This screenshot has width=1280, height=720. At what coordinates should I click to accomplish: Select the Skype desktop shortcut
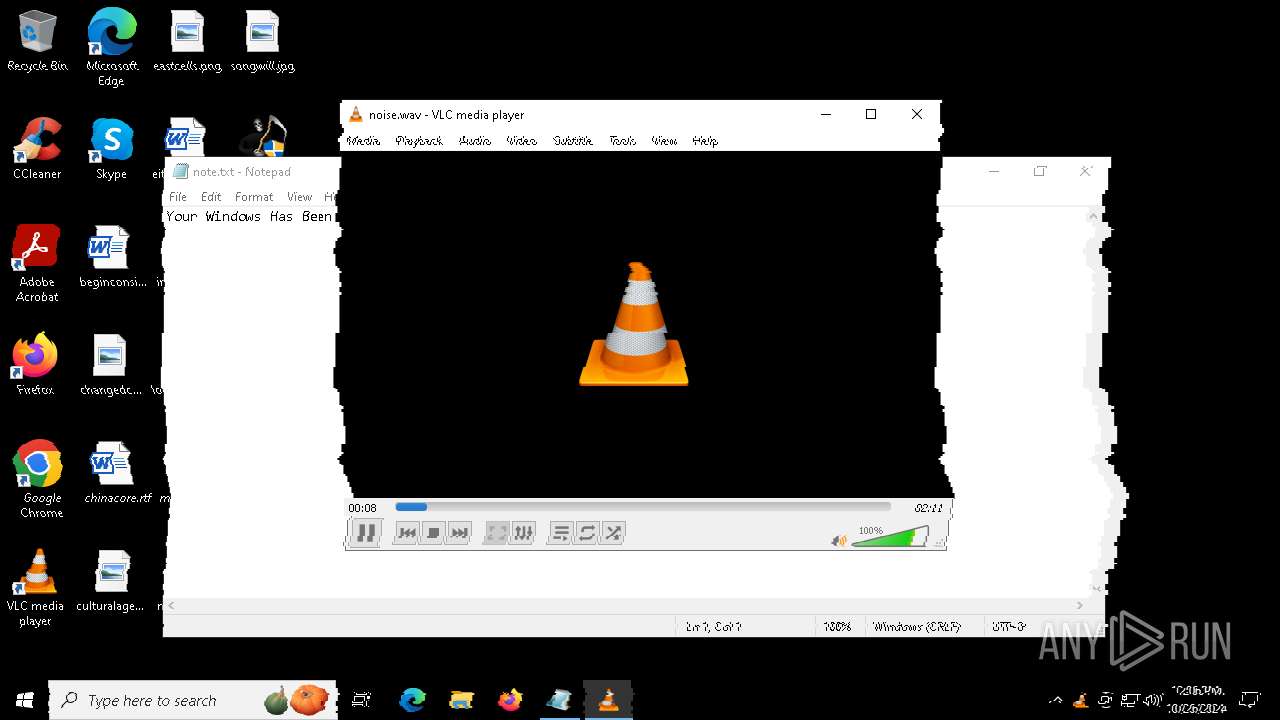pos(111,149)
